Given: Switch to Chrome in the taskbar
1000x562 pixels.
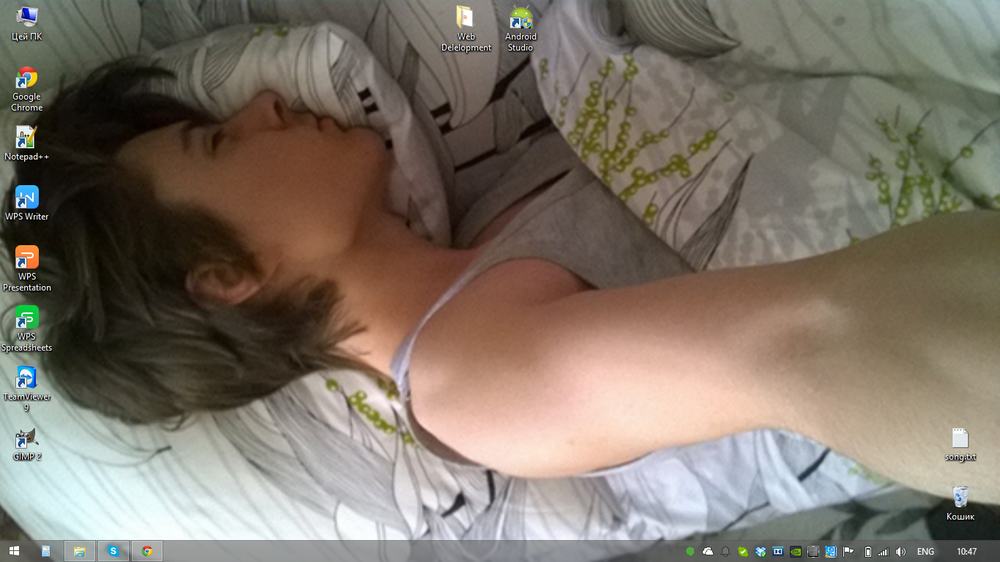Looking at the screenshot, I should [x=147, y=551].
